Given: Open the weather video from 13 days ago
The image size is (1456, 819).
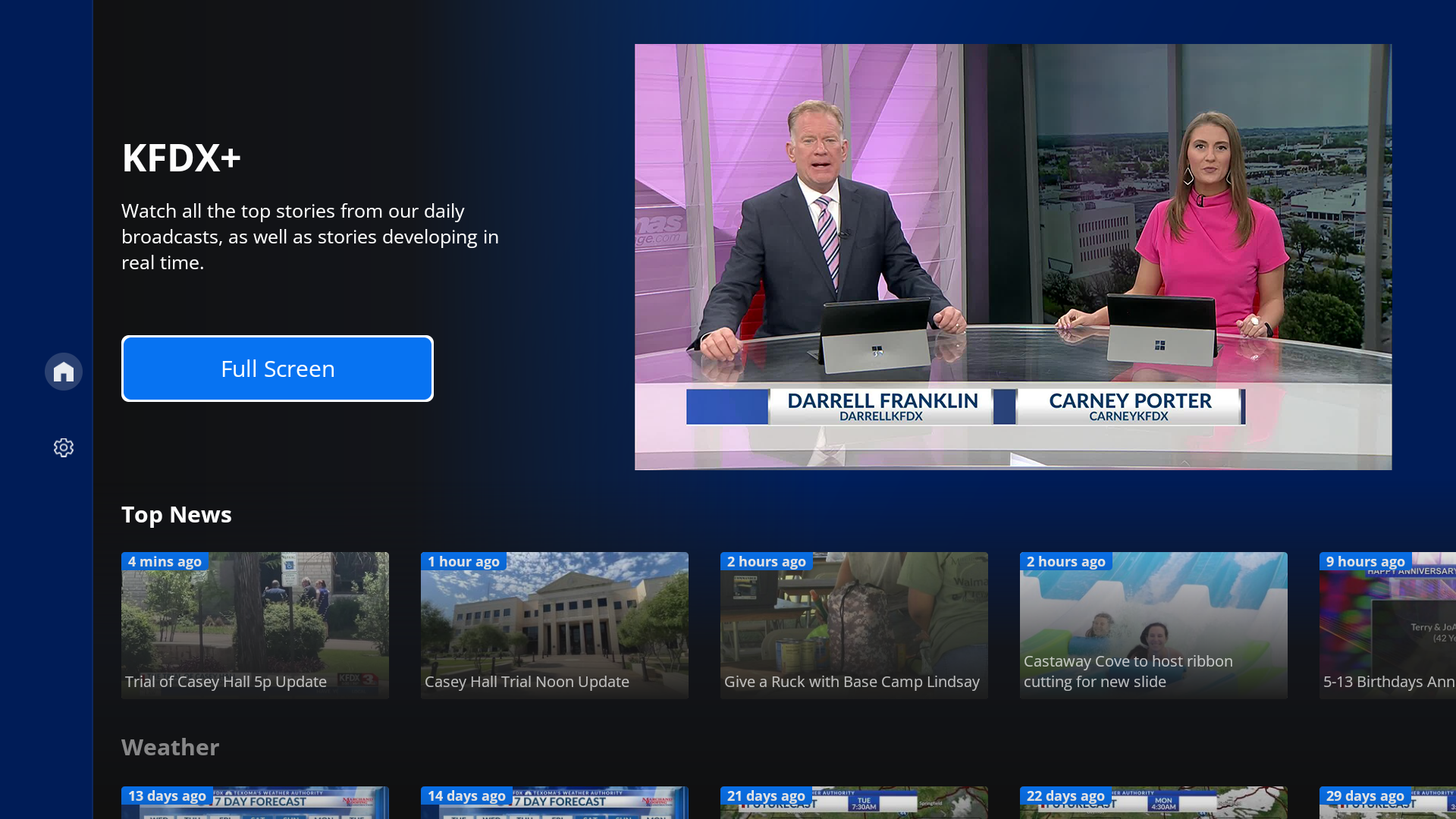Looking at the screenshot, I should 255,802.
